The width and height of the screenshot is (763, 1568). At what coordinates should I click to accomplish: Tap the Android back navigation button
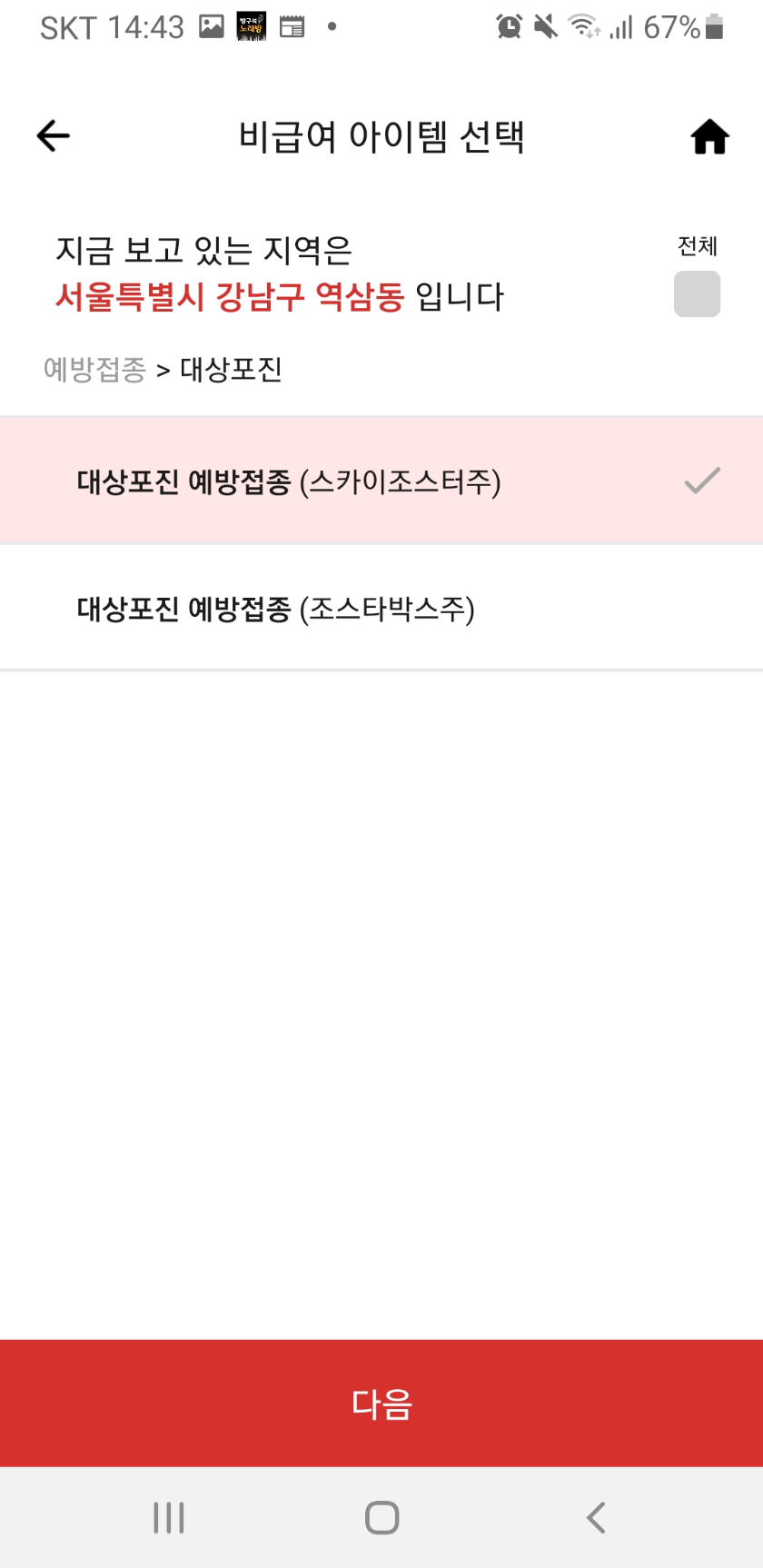[595, 1516]
